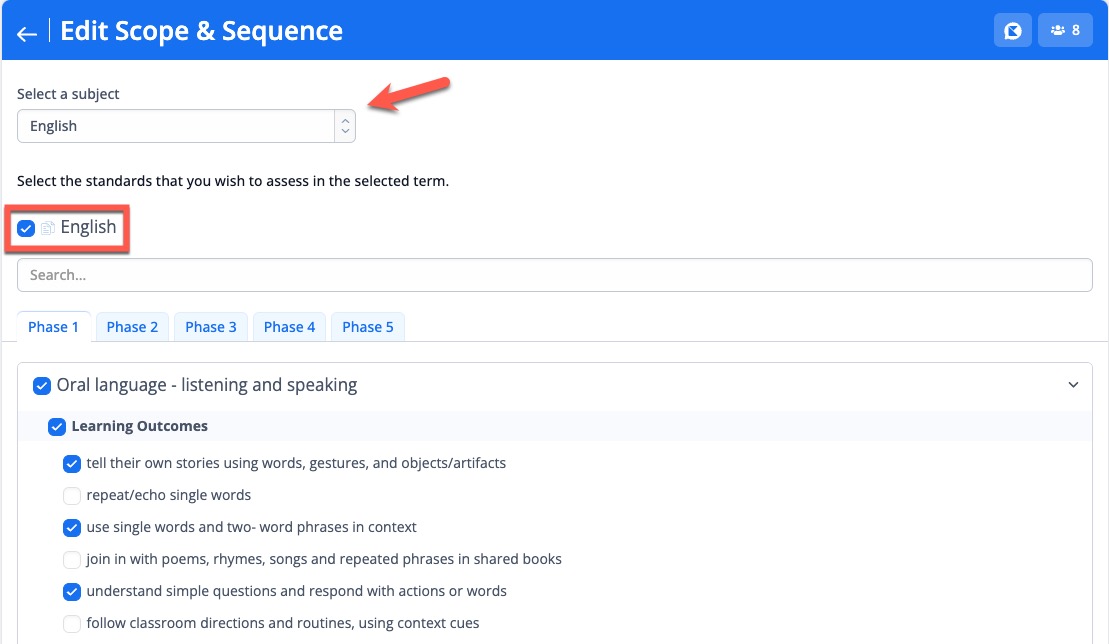Screen dimensions: 1109x644
Task: Click the back arrow in the header
Action: click(27, 33)
